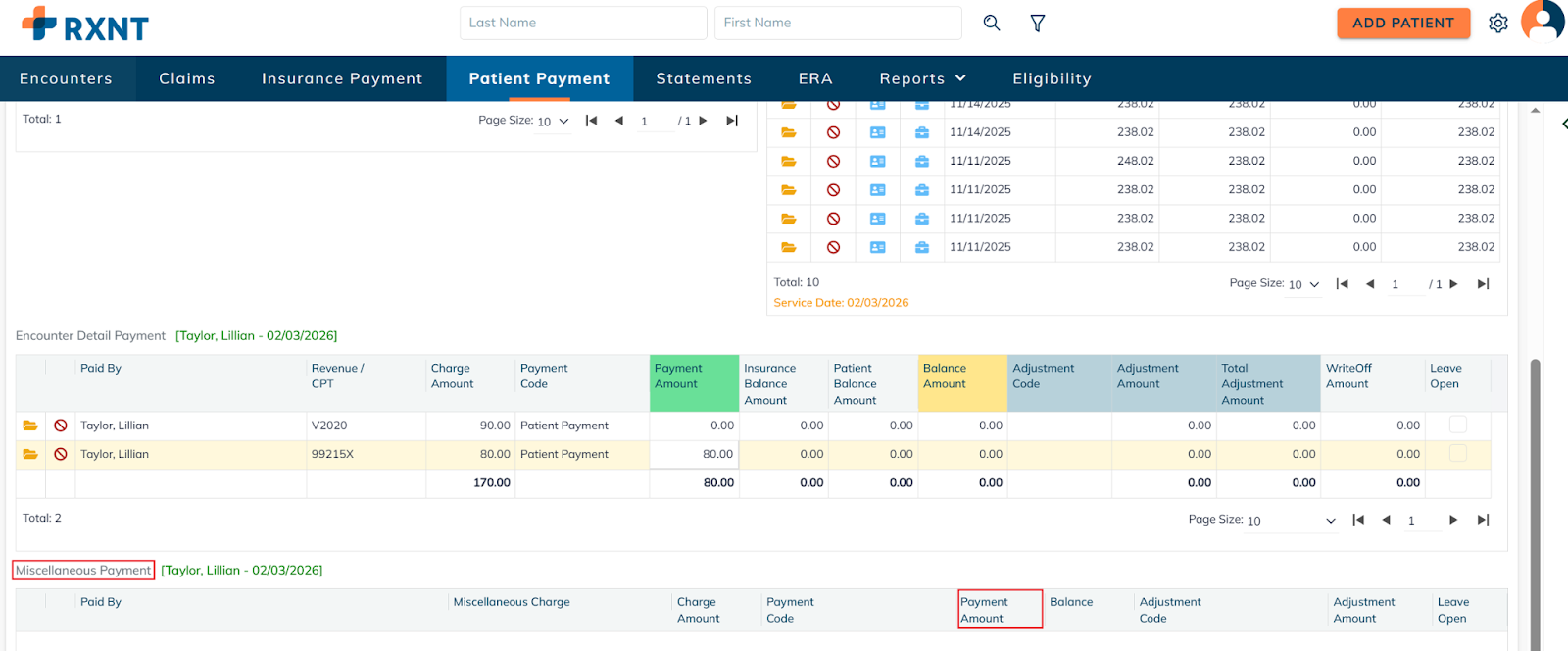Click the user profile avatar
This screenshot has height=651, width=1568.
1543,21
